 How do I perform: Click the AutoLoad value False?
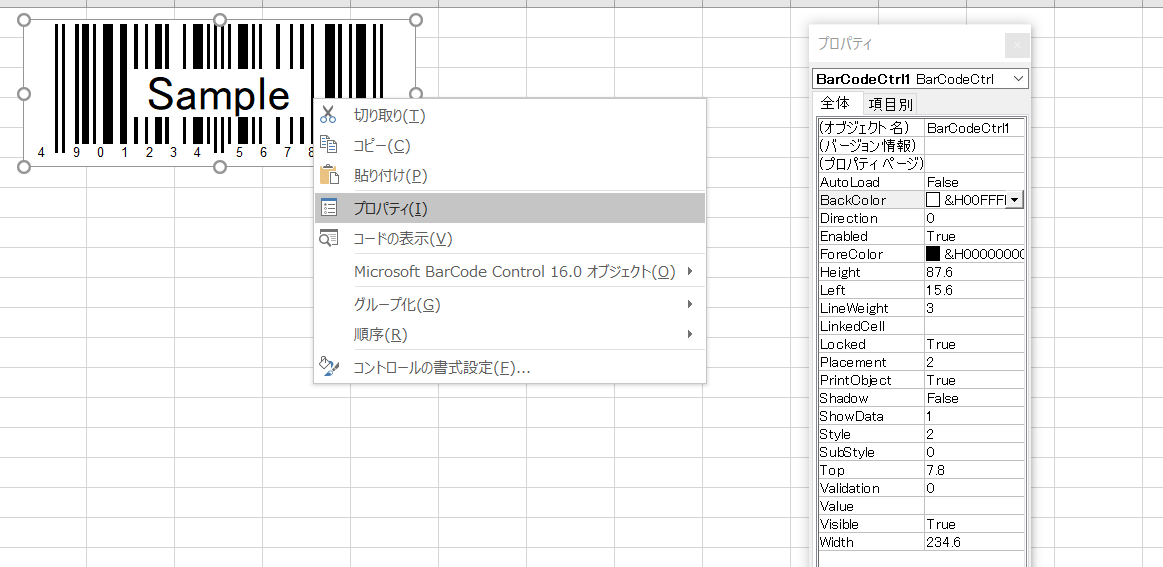coord(974,182)
